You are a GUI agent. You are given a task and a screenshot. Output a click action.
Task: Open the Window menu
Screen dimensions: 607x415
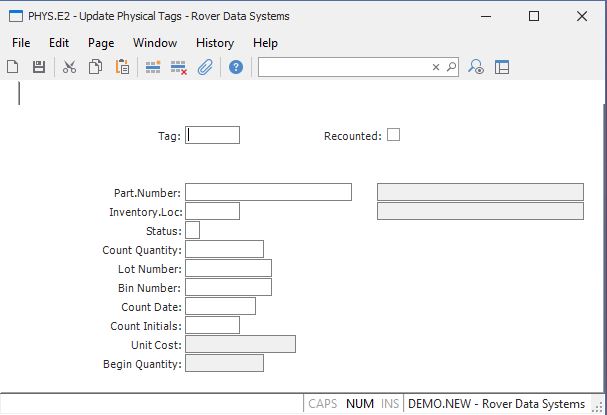155,43
